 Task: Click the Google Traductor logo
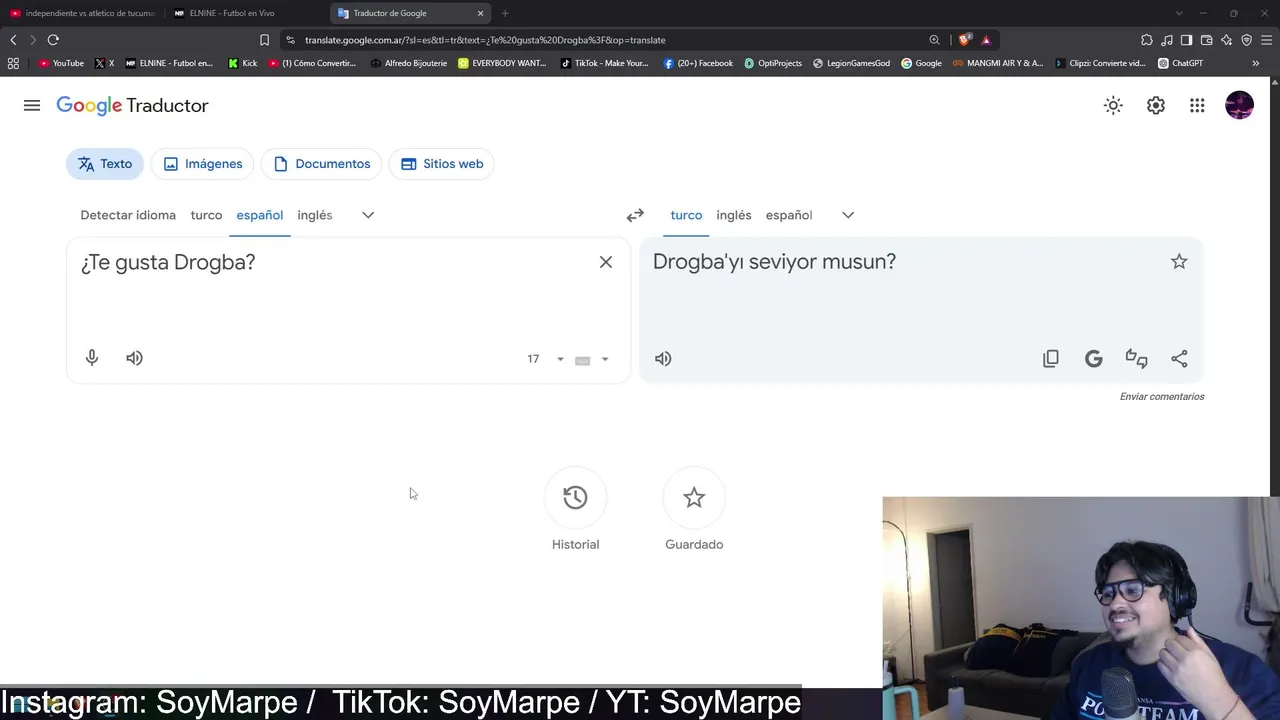pyautogui.click(x=132, y=105)
